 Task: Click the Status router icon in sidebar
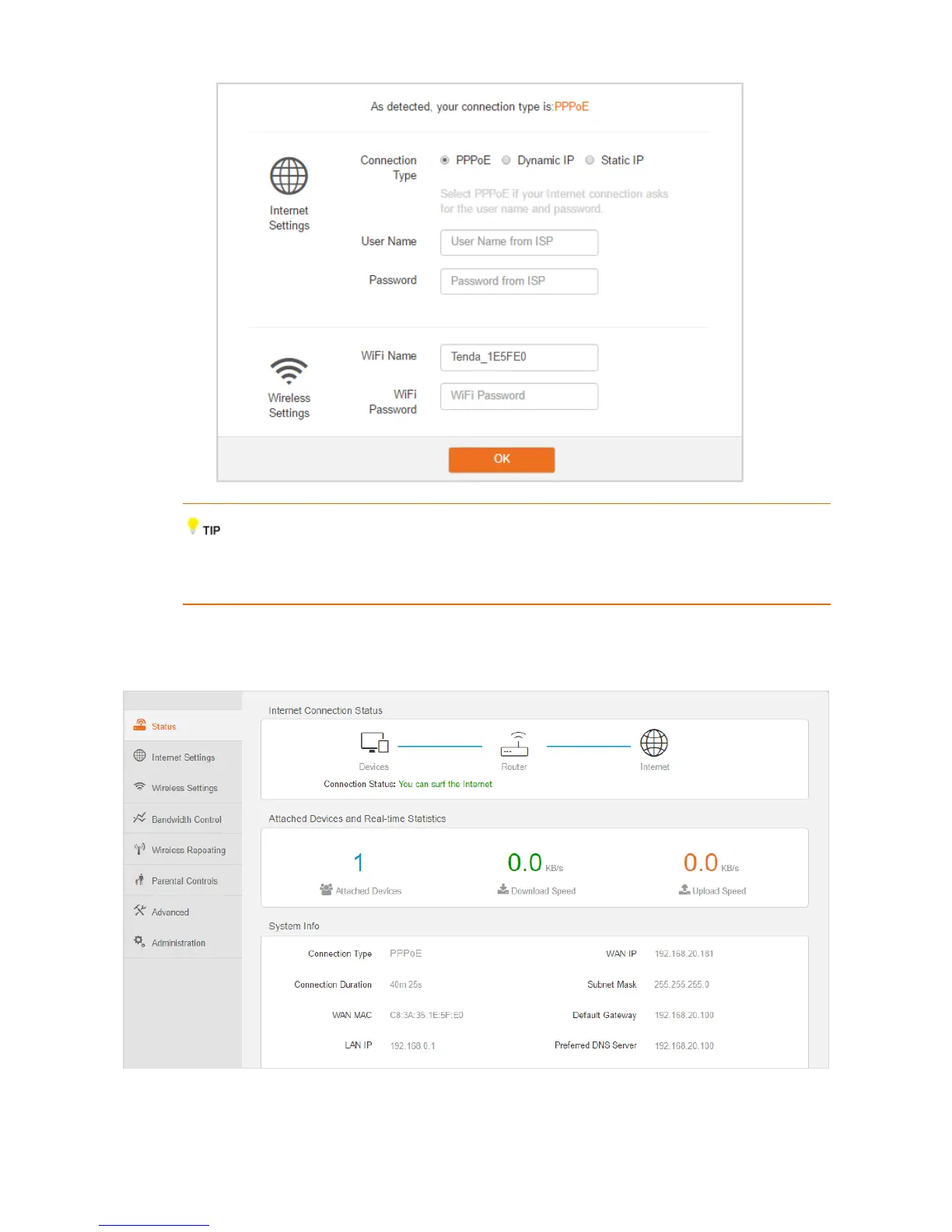pos(140,725)
